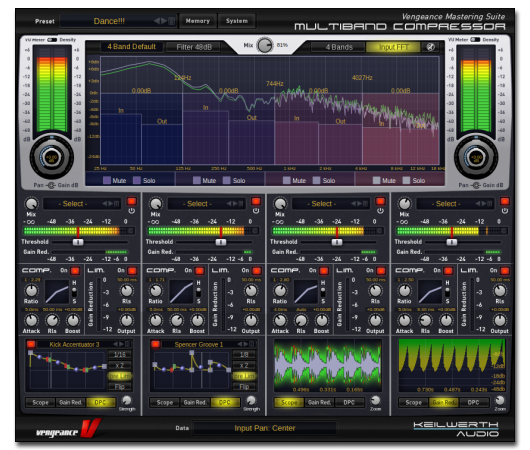Click band 2 Threshold slider handle
530x450 pixels.
pos(221,242)
